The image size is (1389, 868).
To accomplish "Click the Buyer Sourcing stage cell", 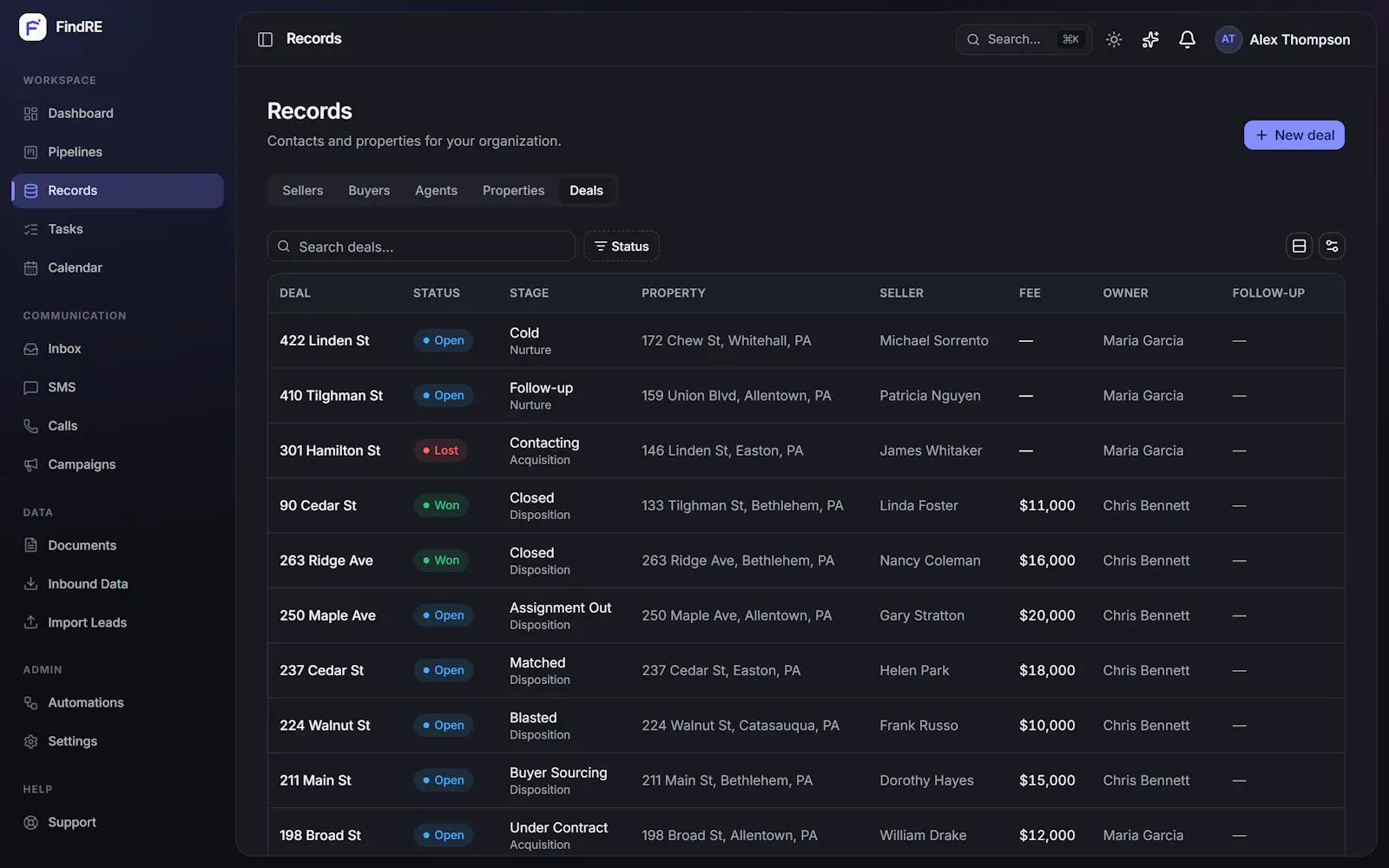I will click(x=558, y=780).
